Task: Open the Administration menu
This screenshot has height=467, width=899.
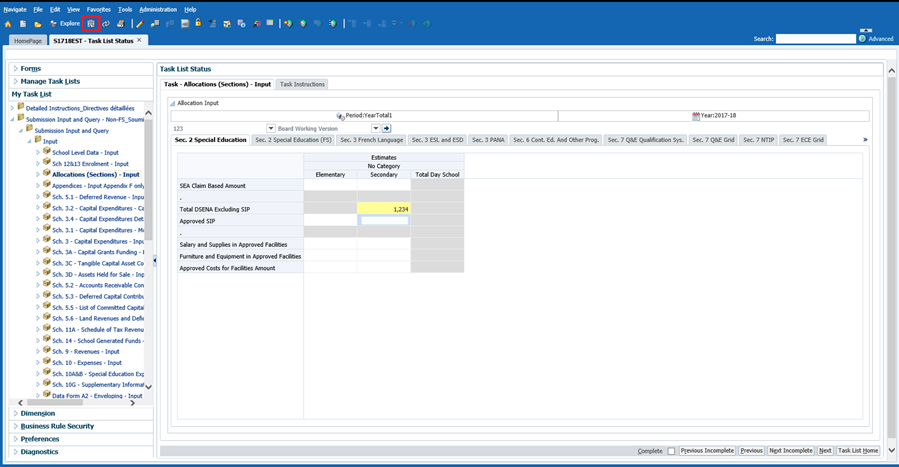Action: (x=158, y=9)
